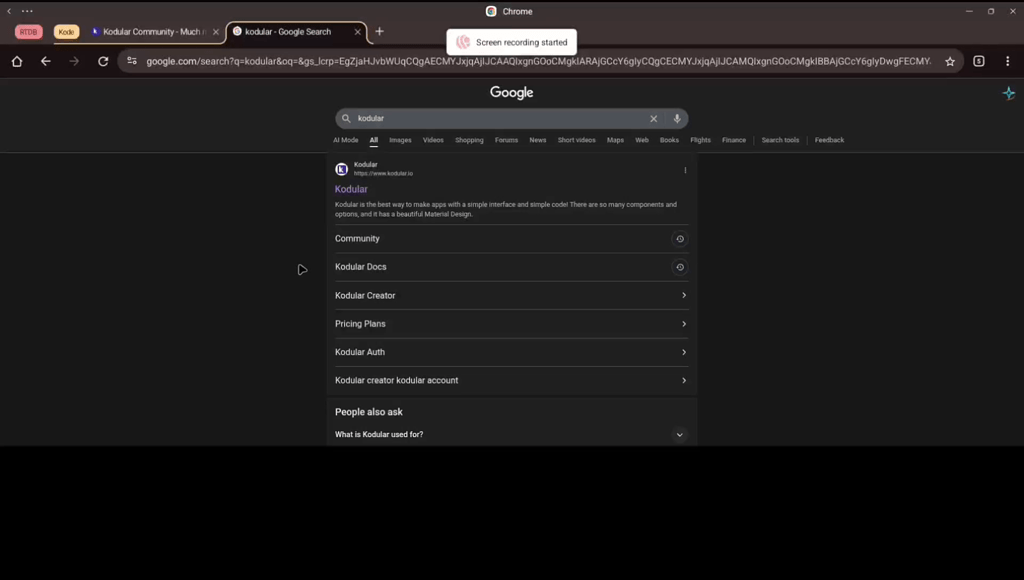Viewport: 1024px width, 580px height.
Task: Select the Web results filter
Action: pos(642,140)
